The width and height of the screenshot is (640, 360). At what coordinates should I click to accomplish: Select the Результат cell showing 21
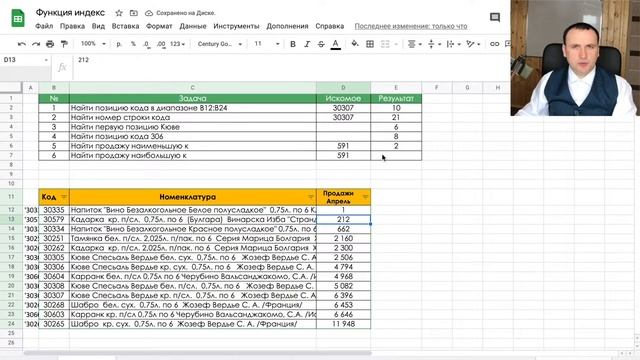pos(396,118)
